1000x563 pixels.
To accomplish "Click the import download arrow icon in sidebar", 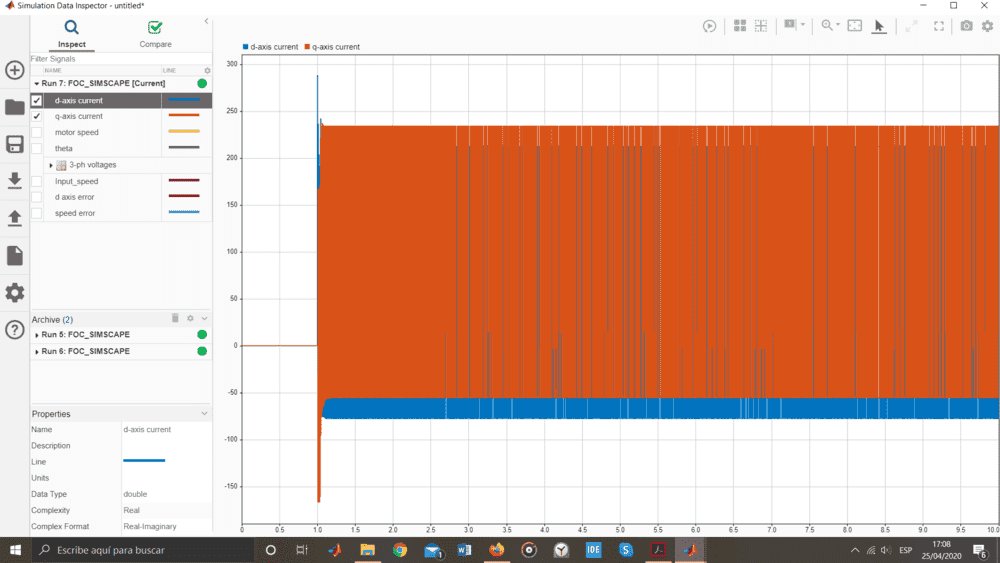I will tap(15, 180).
